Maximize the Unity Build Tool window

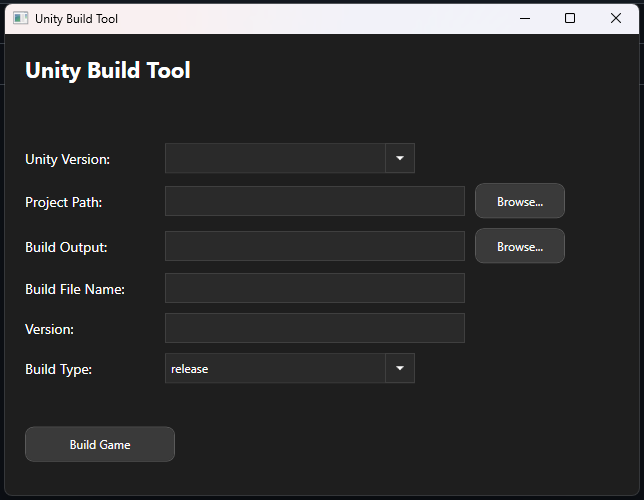coord(570,18)
